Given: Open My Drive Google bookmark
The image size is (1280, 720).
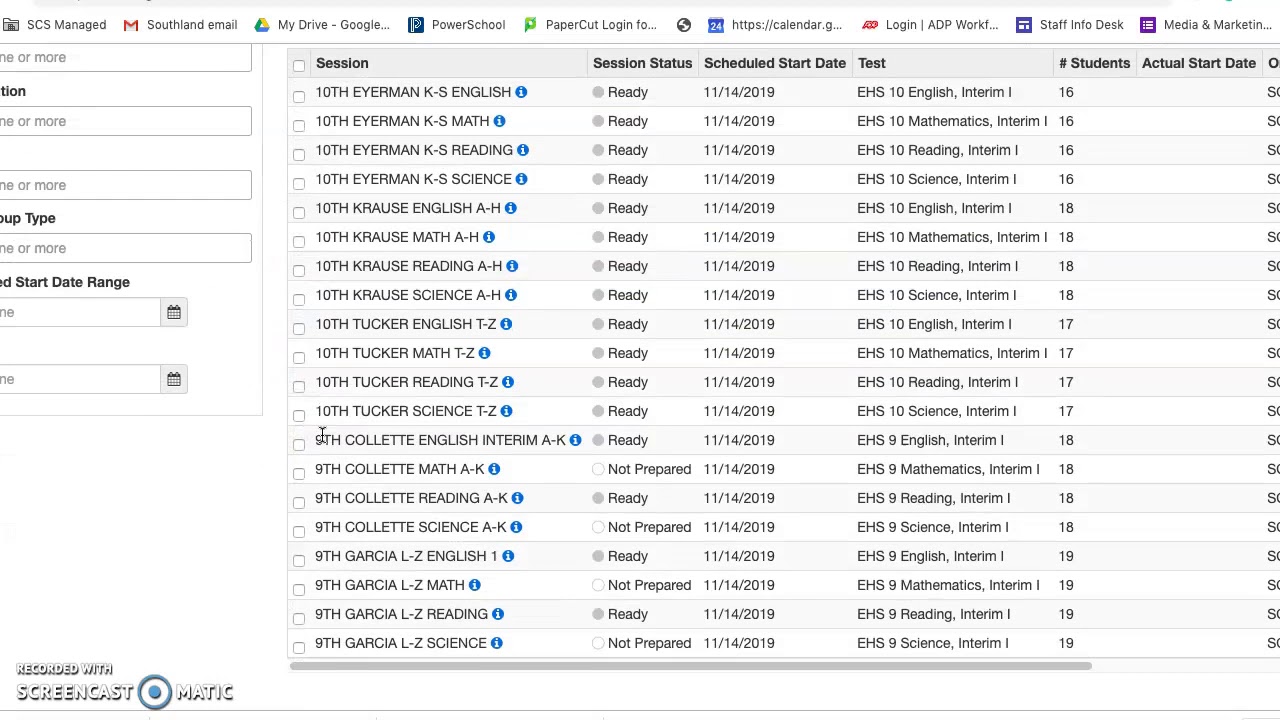Looking at the screenshot, I should point(321,24).
